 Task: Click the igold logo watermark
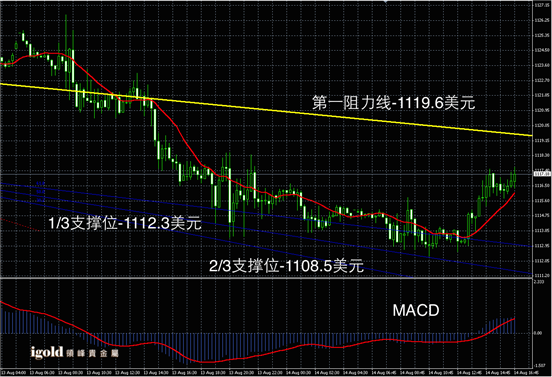click(74, 352)
